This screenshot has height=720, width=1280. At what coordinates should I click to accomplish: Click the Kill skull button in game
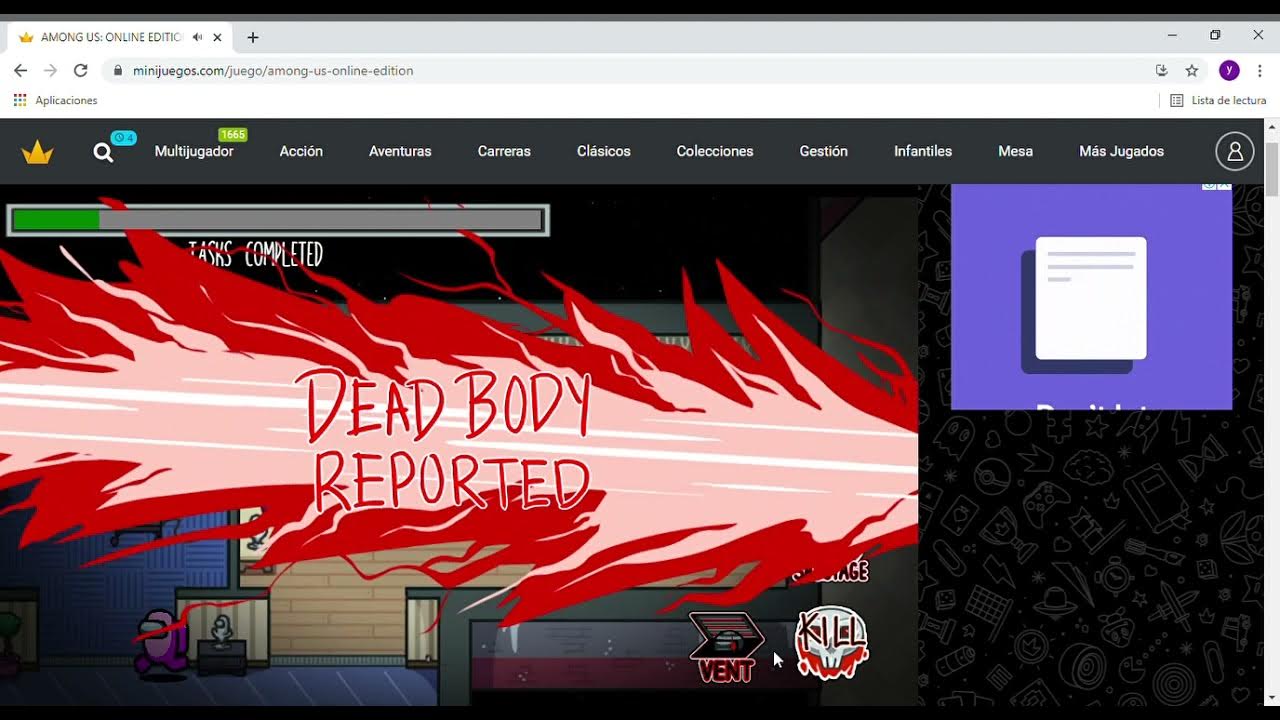tap(831, 643)
